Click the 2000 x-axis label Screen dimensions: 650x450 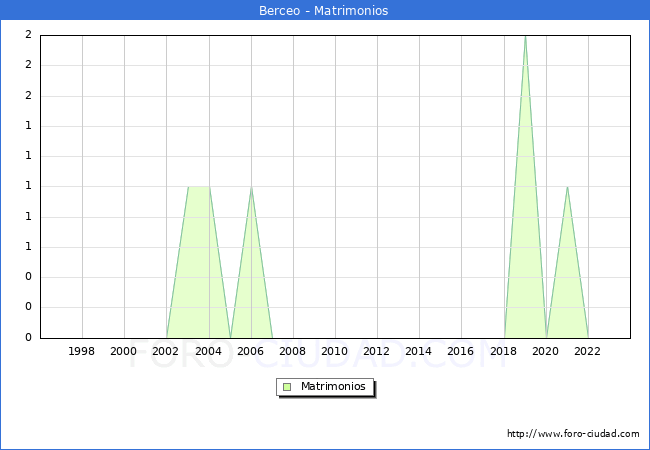click(124, 351)
